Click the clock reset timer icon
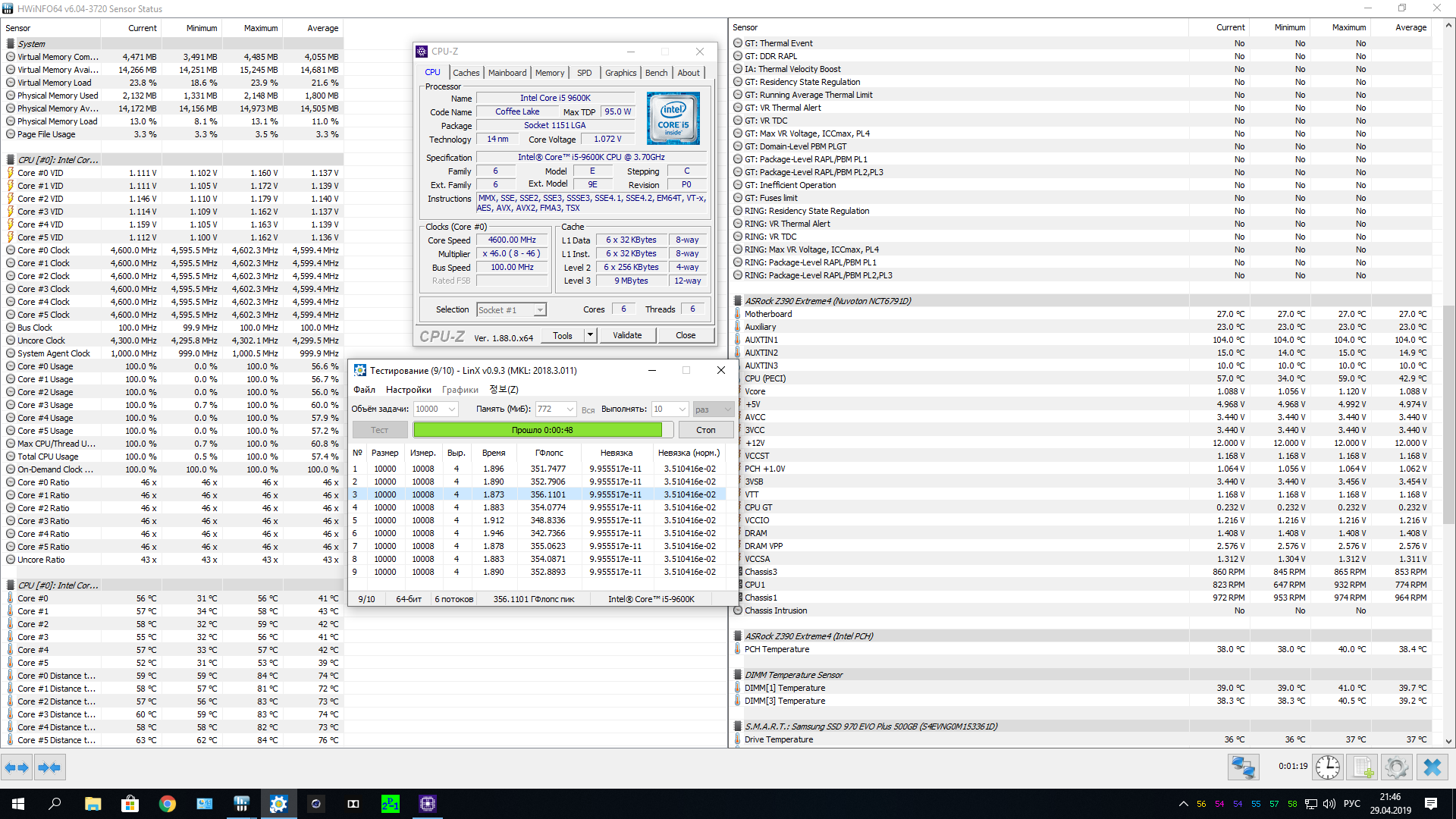 click(1327, 767)
